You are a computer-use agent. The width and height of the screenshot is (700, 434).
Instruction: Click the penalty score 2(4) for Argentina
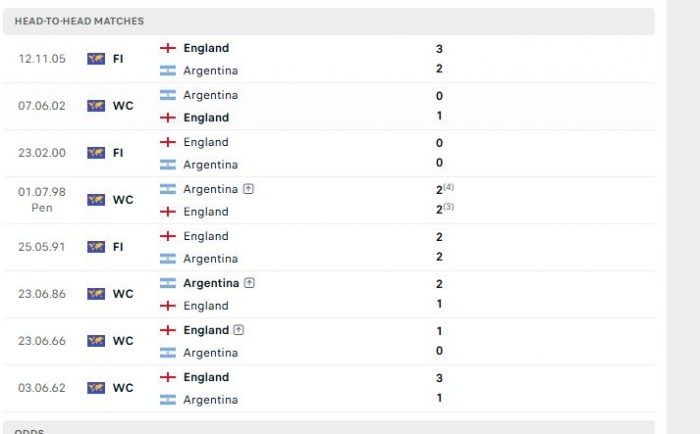[445, 189]
